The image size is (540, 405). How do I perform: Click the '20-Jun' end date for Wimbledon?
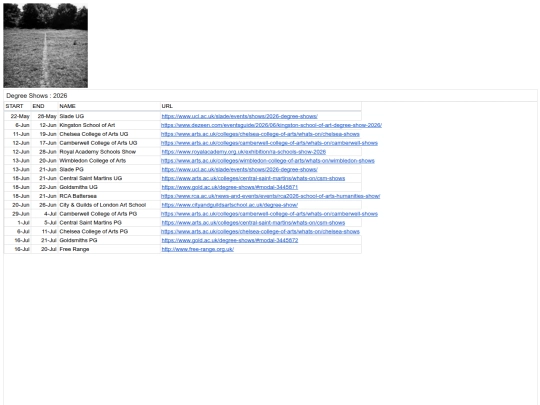pyautogui.click(x=44, y=161)
